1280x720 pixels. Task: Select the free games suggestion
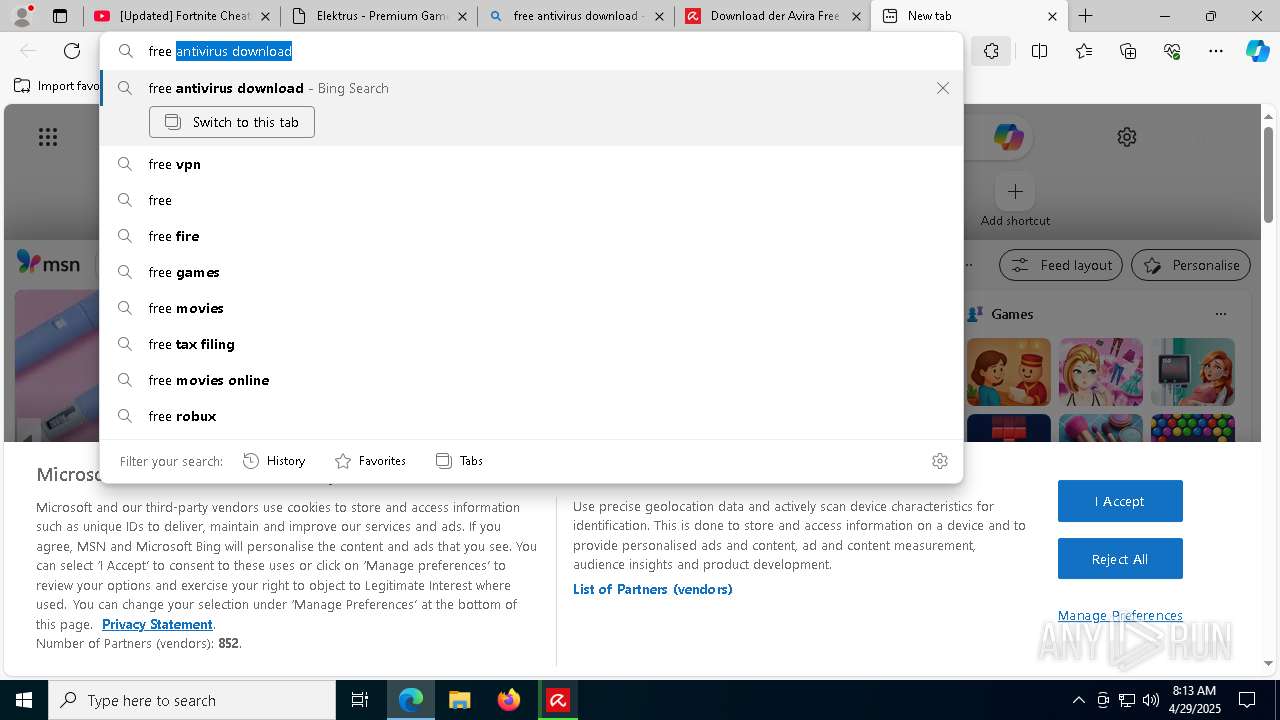[x=531, y=272]
